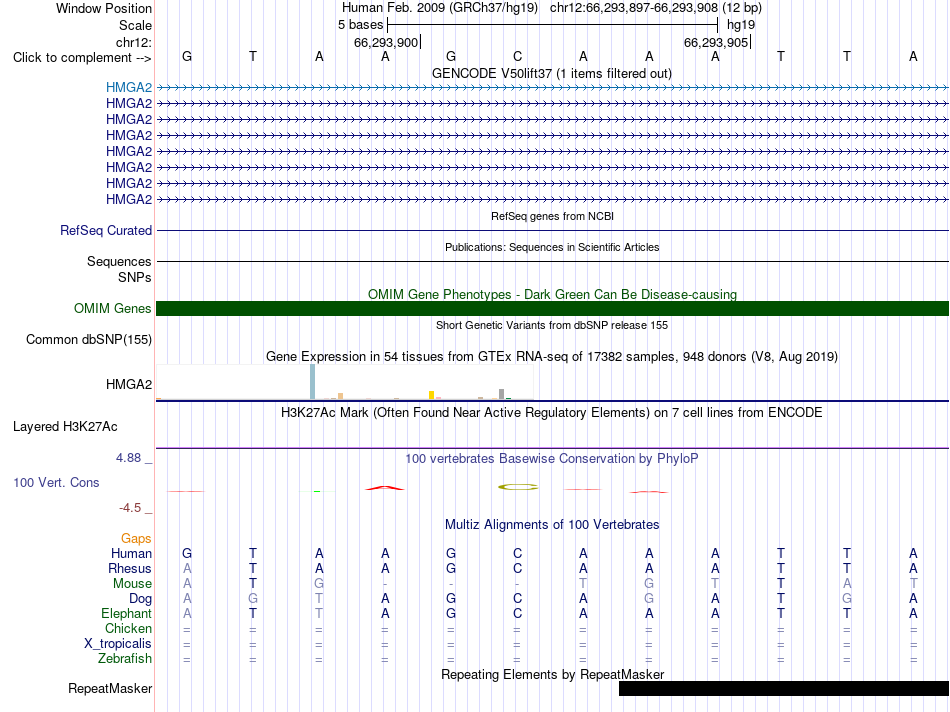Click the 66,293,905 position marker
Image resolution: width=950 pixels, height=712 pixels.
pos(717,42)
